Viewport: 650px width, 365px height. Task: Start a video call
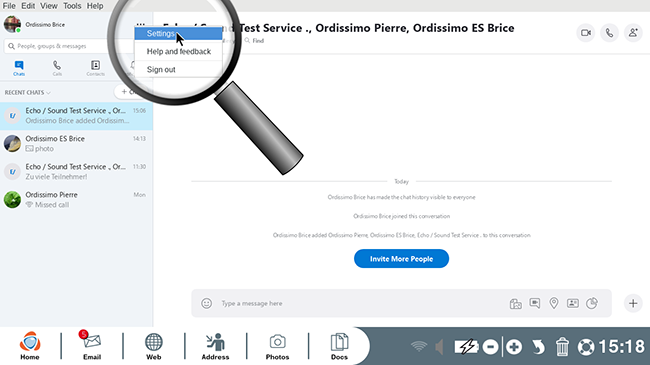pyautogui.click(x=586, y=33)
